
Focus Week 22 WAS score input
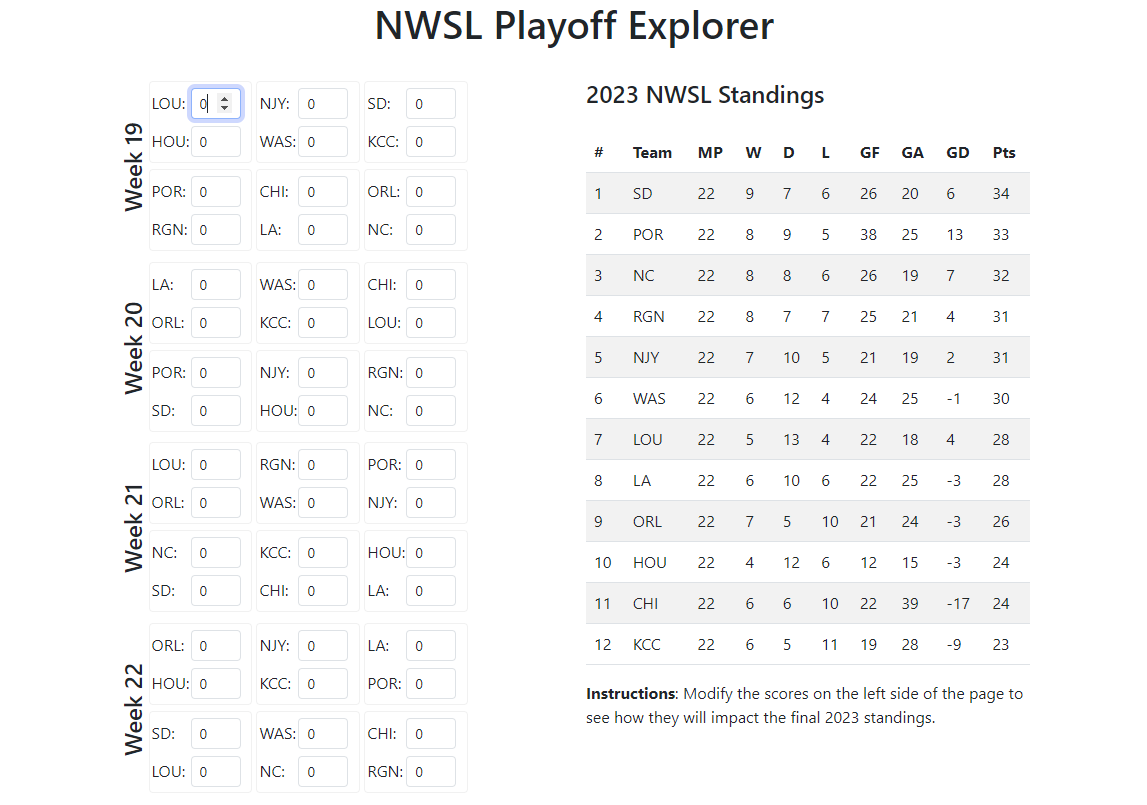[x=323, y=734]
